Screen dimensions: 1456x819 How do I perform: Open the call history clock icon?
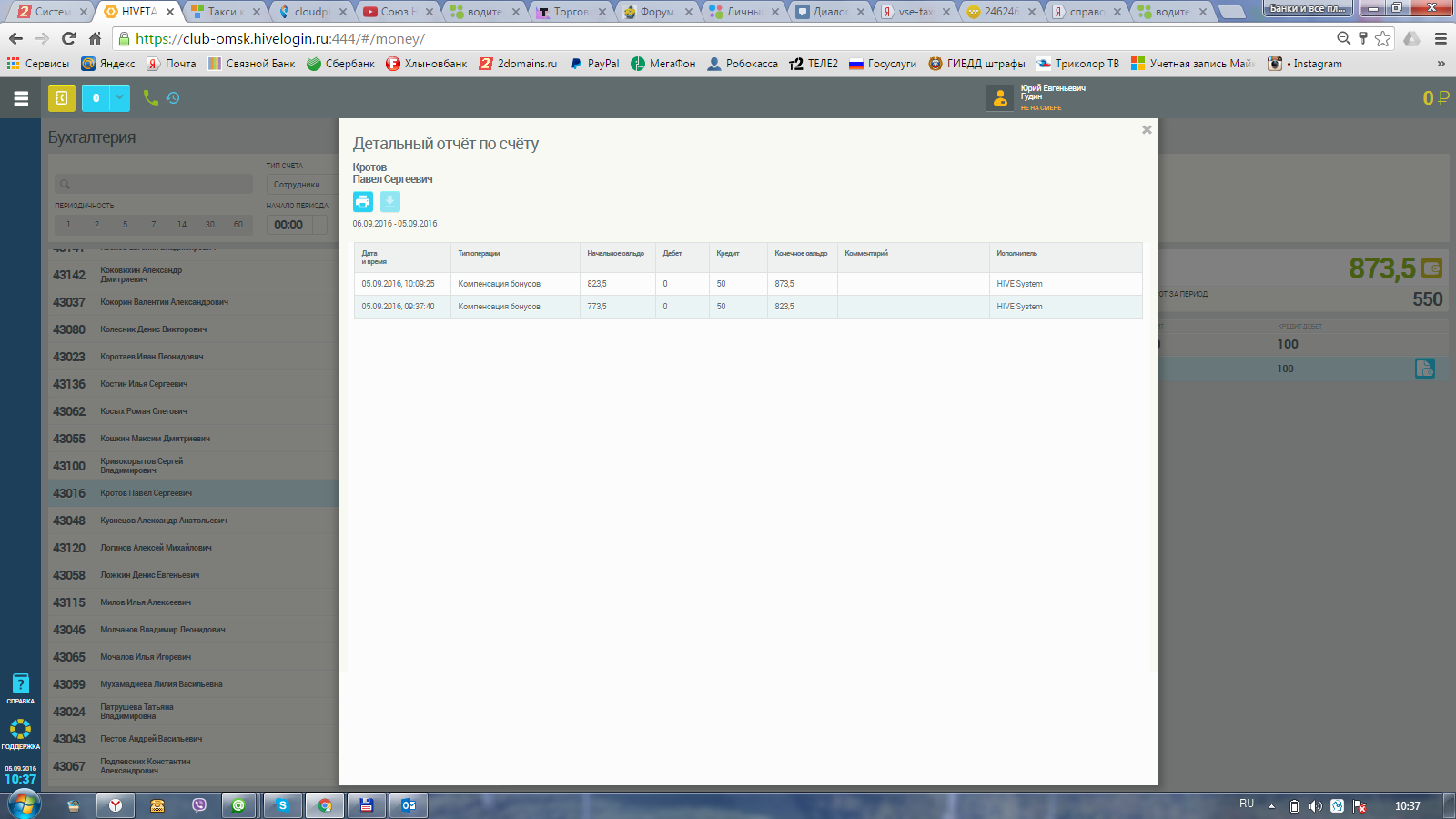coord(173,98)
